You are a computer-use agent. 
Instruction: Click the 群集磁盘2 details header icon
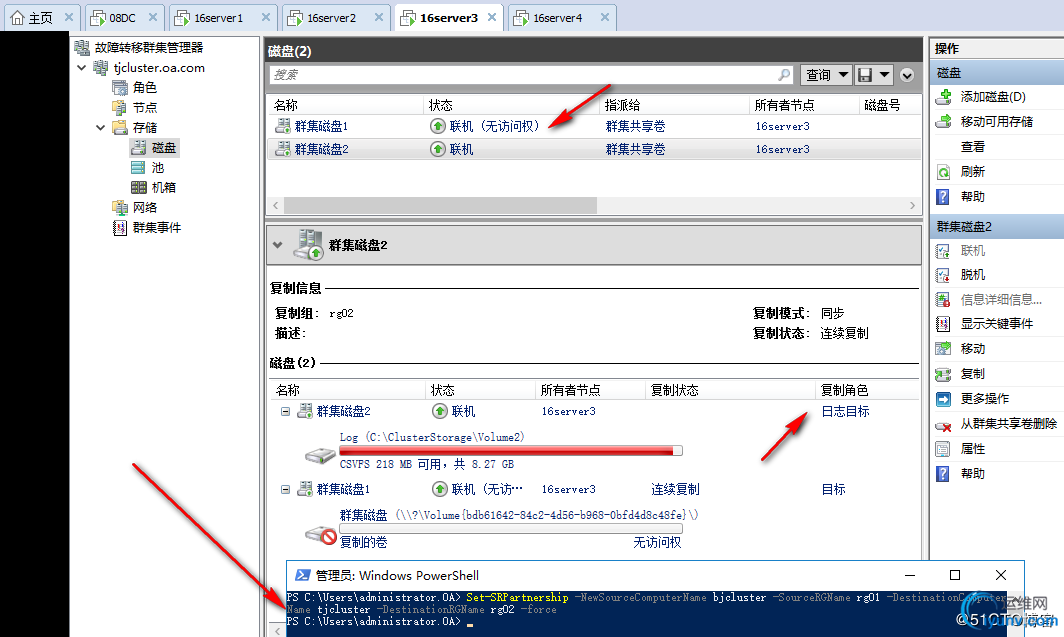(309, 245)
